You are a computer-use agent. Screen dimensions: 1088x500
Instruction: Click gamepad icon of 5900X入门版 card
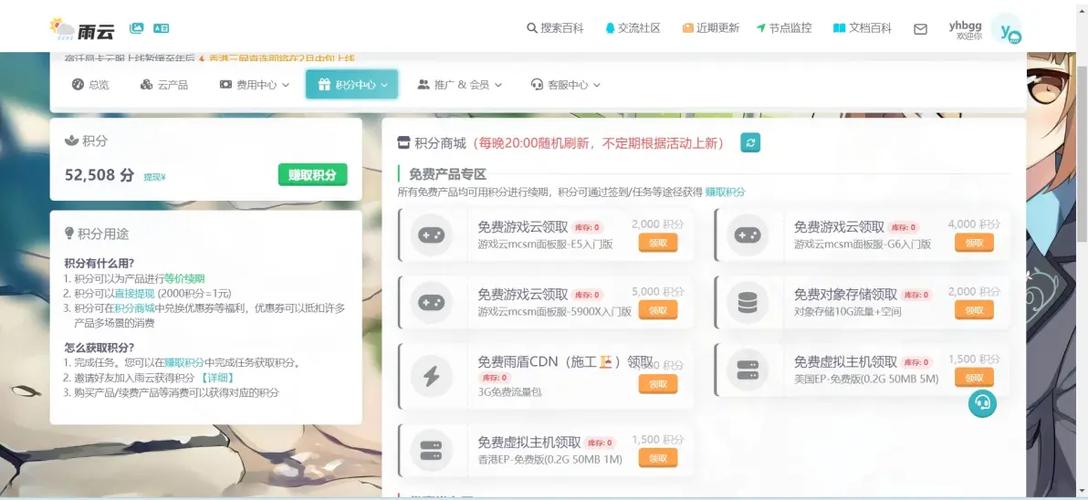[x=432, y=302]
